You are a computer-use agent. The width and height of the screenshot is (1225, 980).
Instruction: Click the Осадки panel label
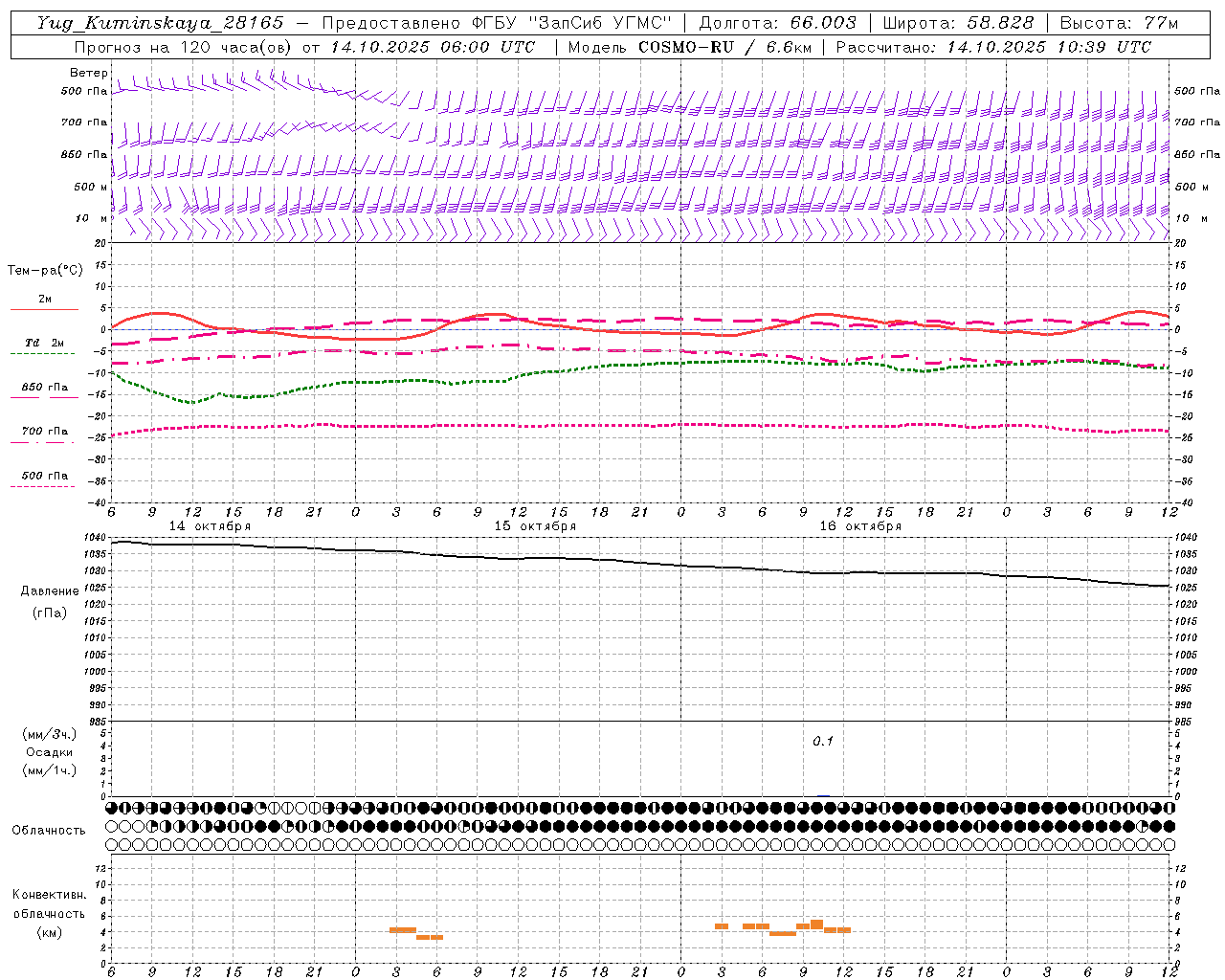tap(50, 752)
